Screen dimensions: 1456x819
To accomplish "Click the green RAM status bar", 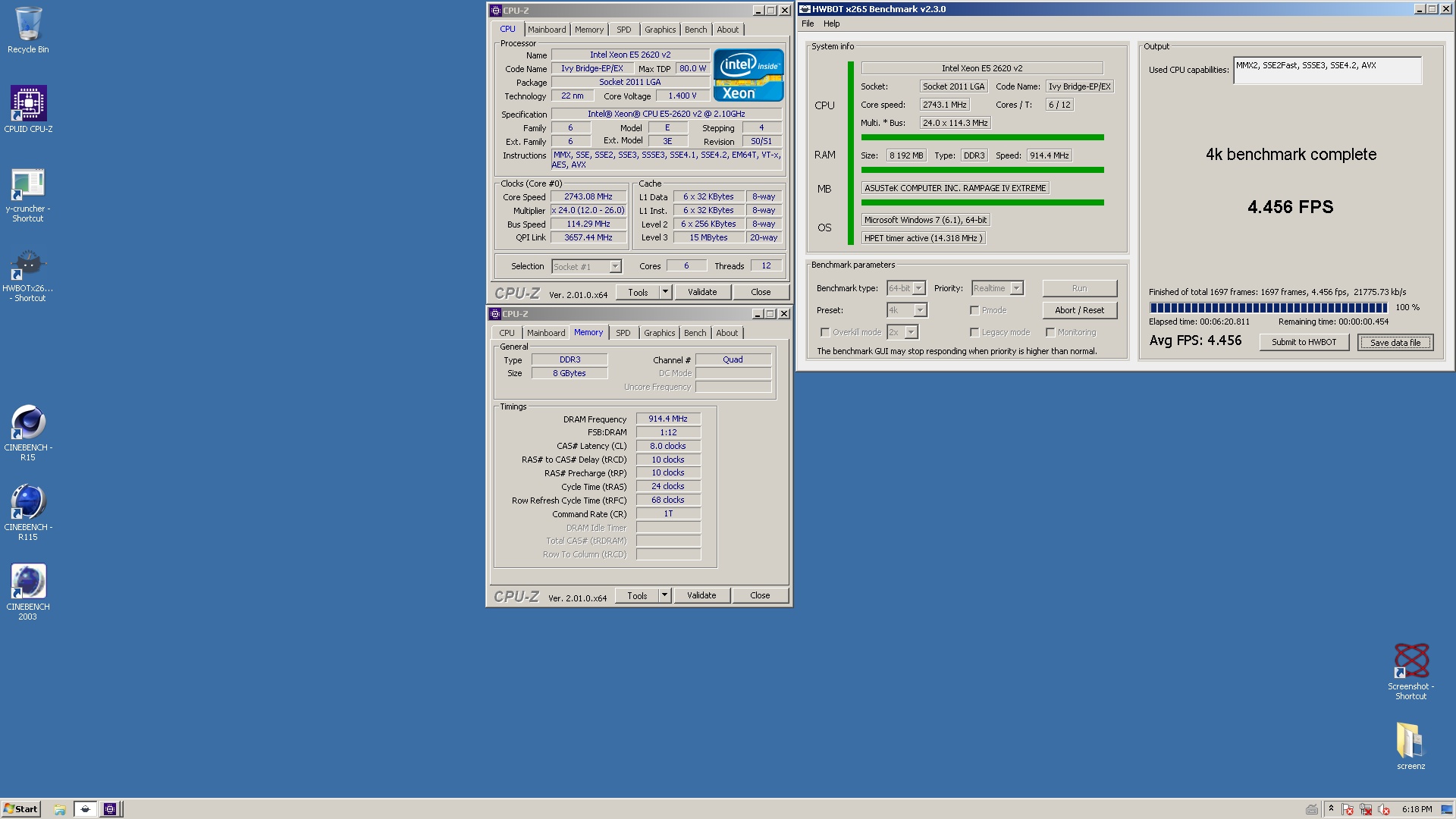I will point(982,170).
